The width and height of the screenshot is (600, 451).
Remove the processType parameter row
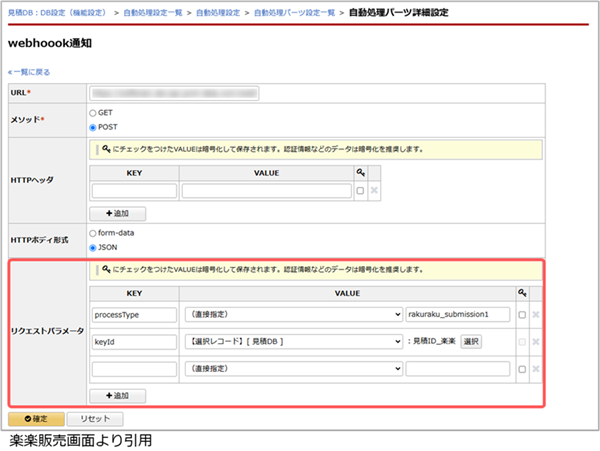(535, 314)
